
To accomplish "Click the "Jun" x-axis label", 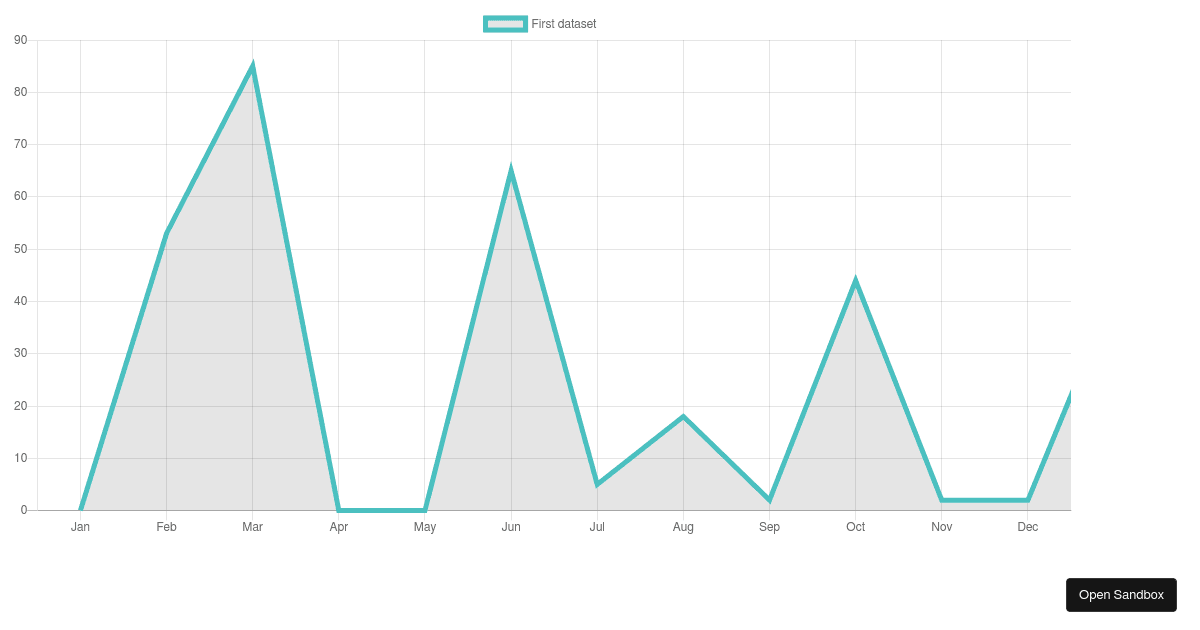I will (511, 527).
